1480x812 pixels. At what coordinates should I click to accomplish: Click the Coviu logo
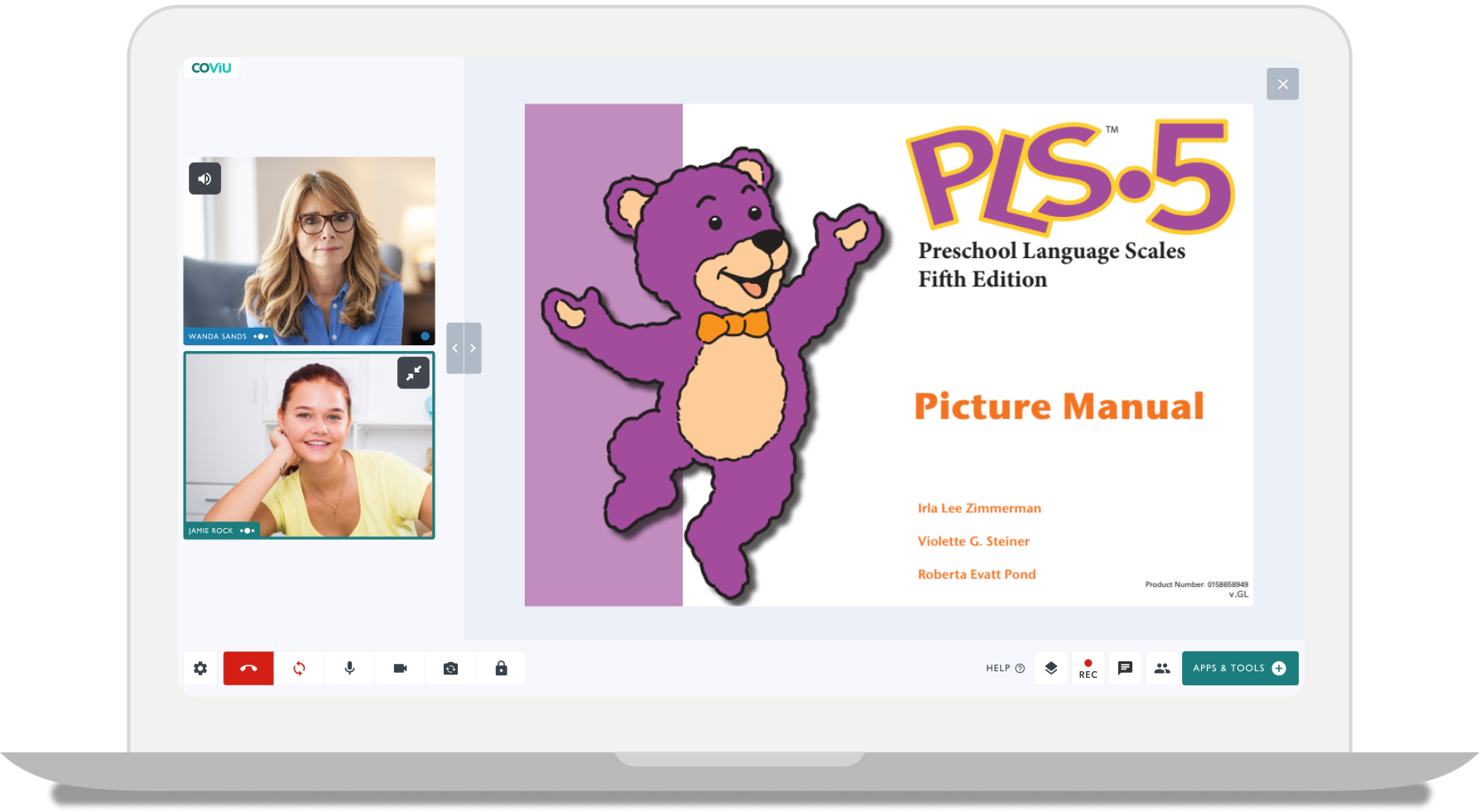pos(211,68)
